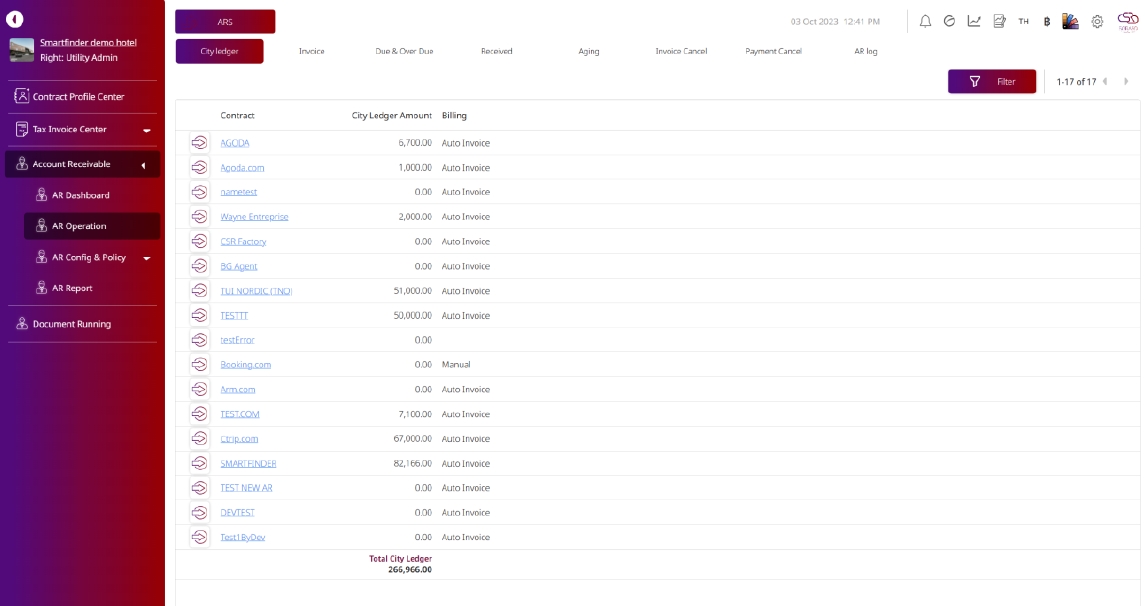
Task: Open Contract Profile Center in sidebar
Action: (78, 97)
